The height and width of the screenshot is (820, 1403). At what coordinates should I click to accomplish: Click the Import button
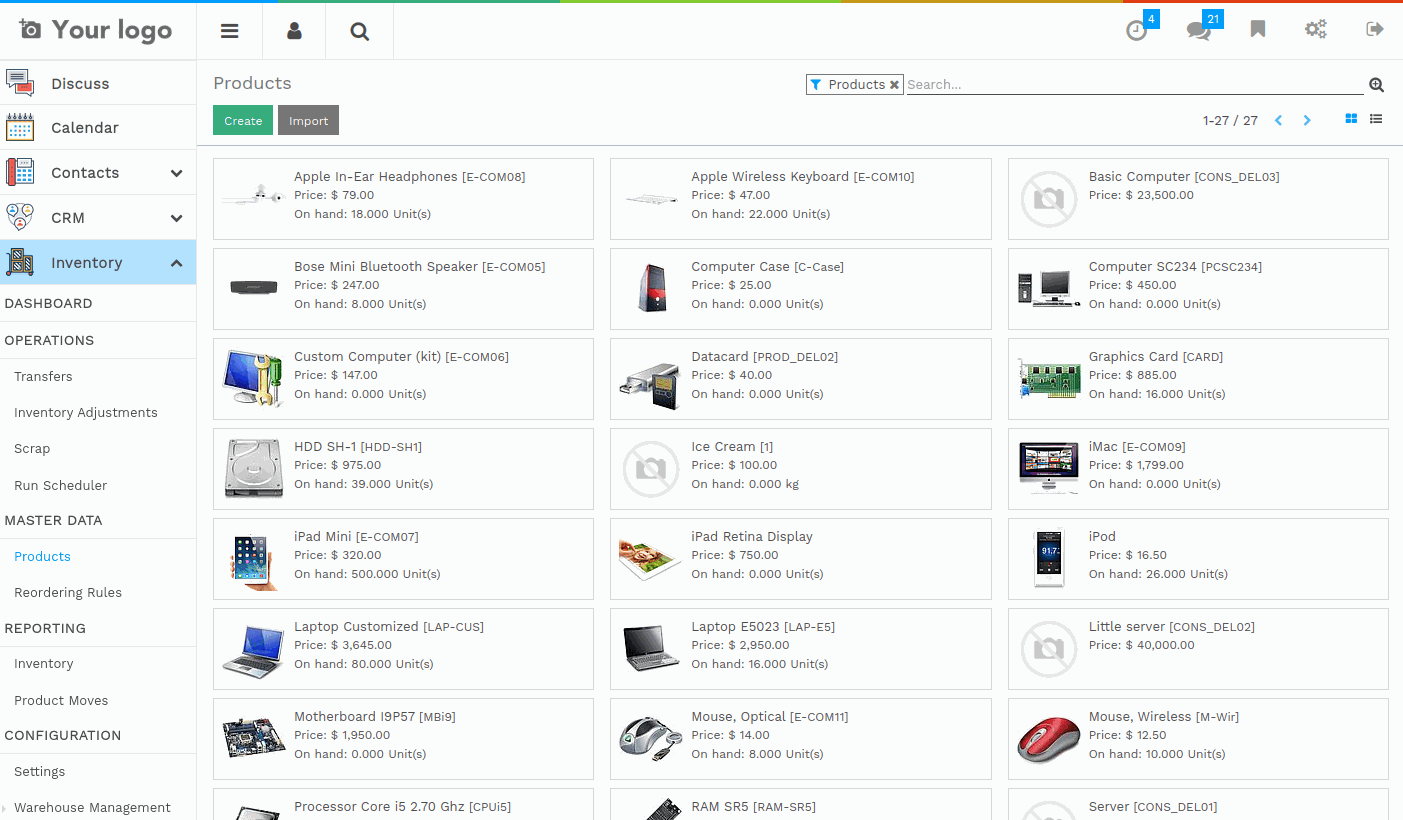click(308, 120)
